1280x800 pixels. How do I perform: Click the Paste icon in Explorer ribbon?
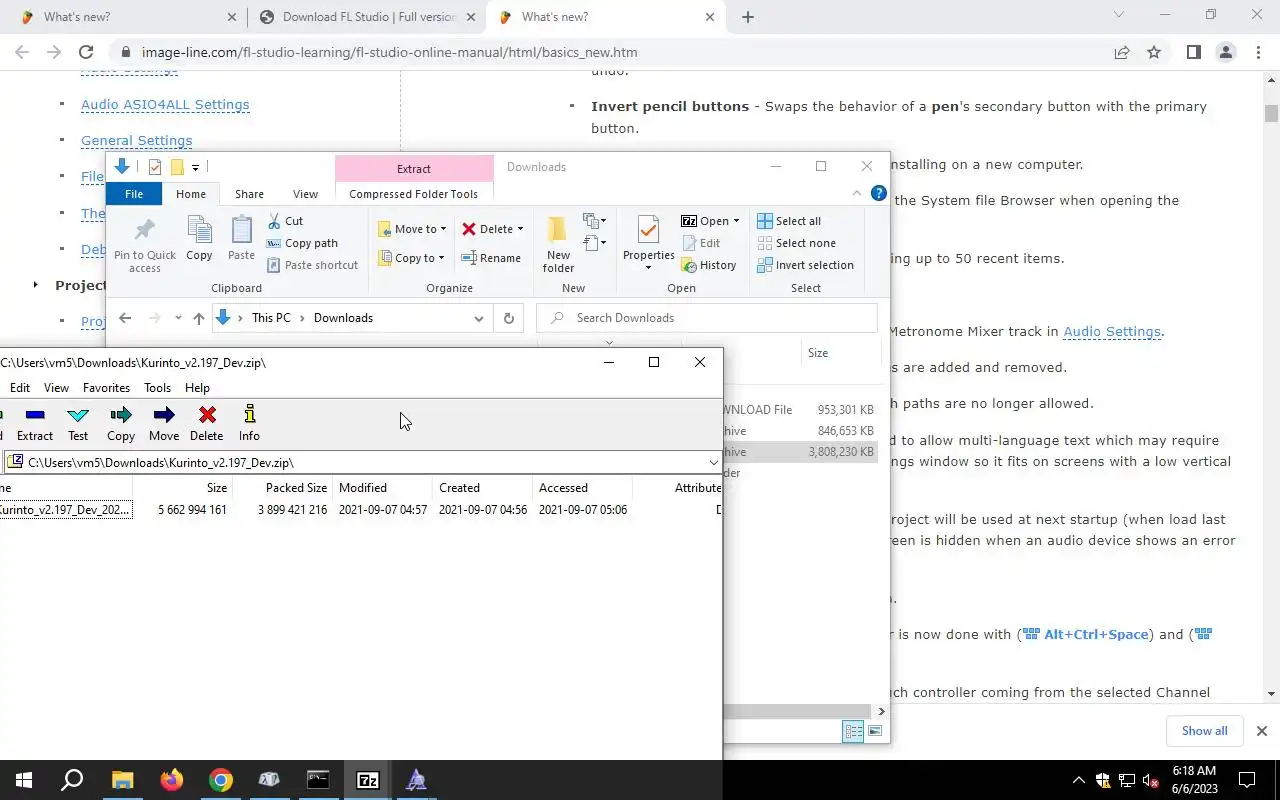[241, 240]
